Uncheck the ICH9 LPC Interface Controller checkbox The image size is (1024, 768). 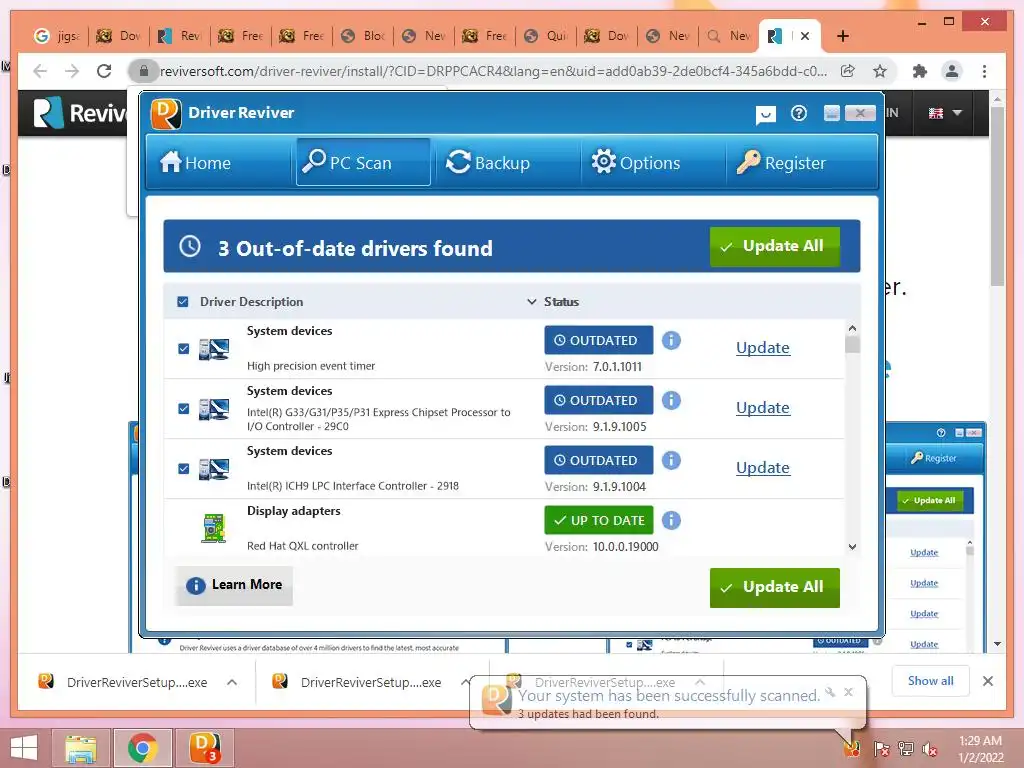(184, 469)
